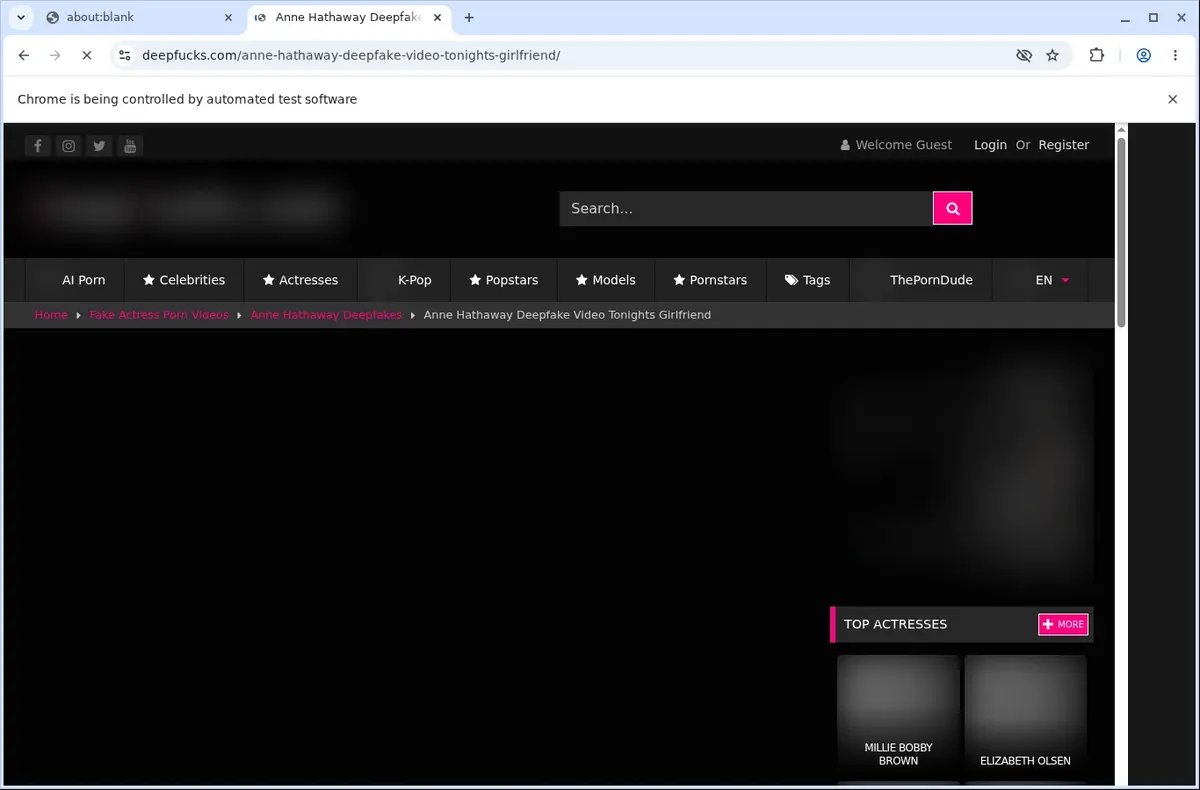Viewport: 1200px width, 790px height.
Task: Click into the Search field
Action: pos(746,208)
